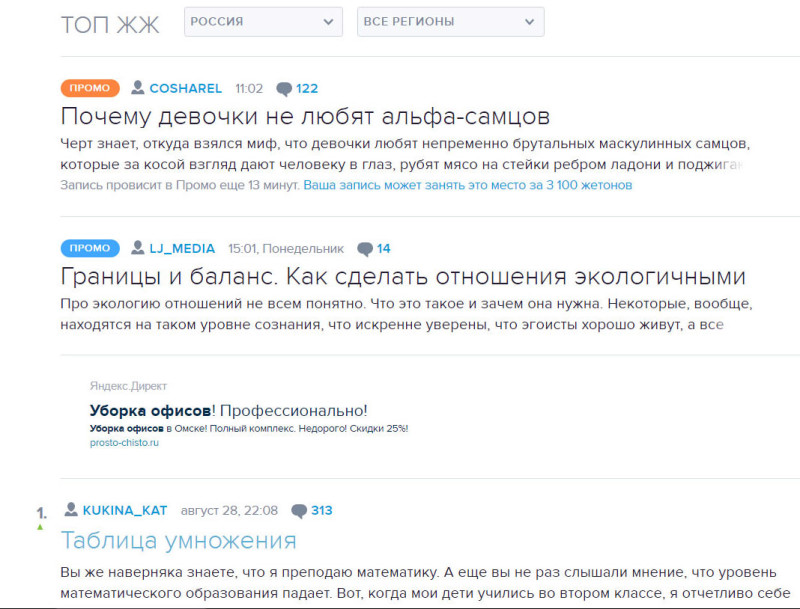Viewport: 800px width, 609px height.
Task: Read the 'Таблица умножения' post
Action: [x=178, y=541]
